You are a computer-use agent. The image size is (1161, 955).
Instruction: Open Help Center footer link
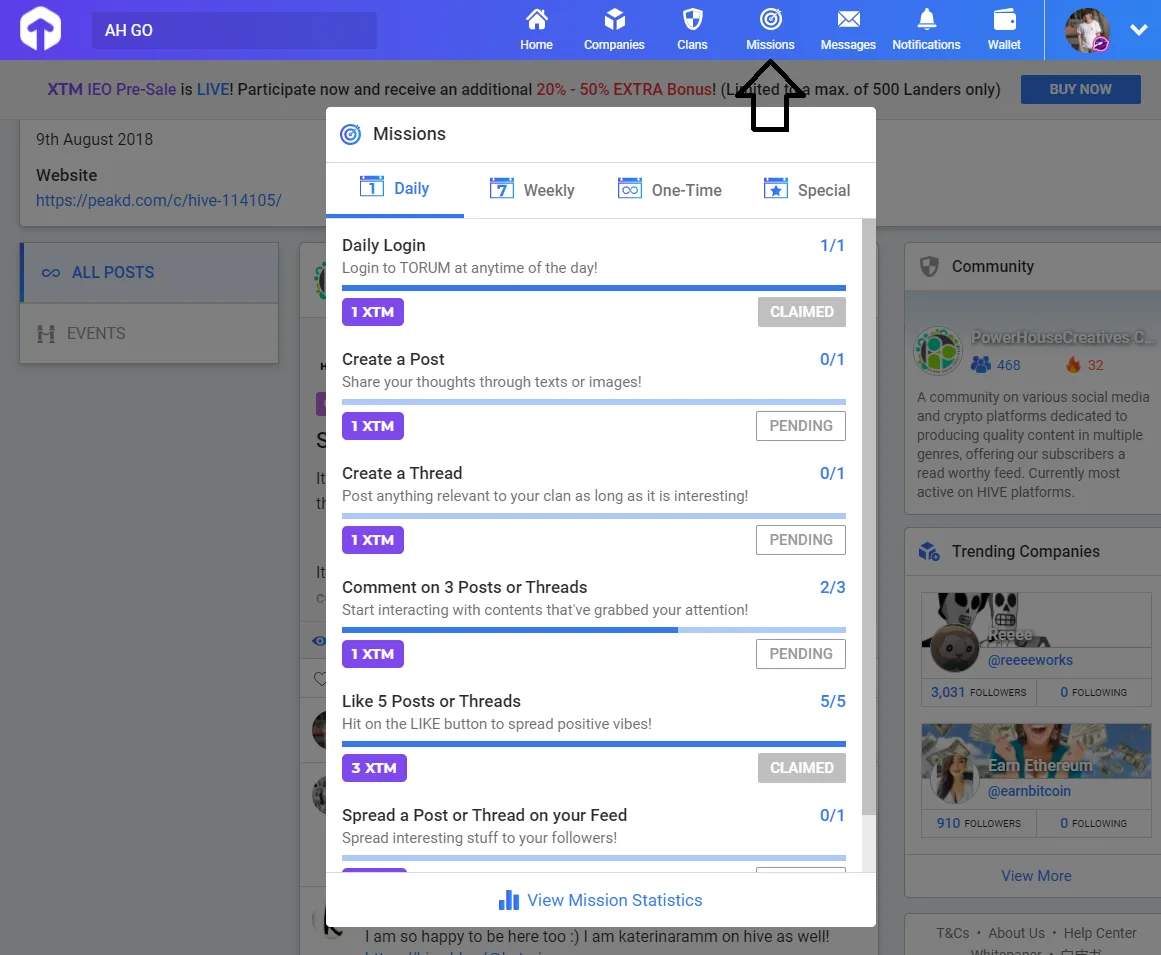[1100, 933]
